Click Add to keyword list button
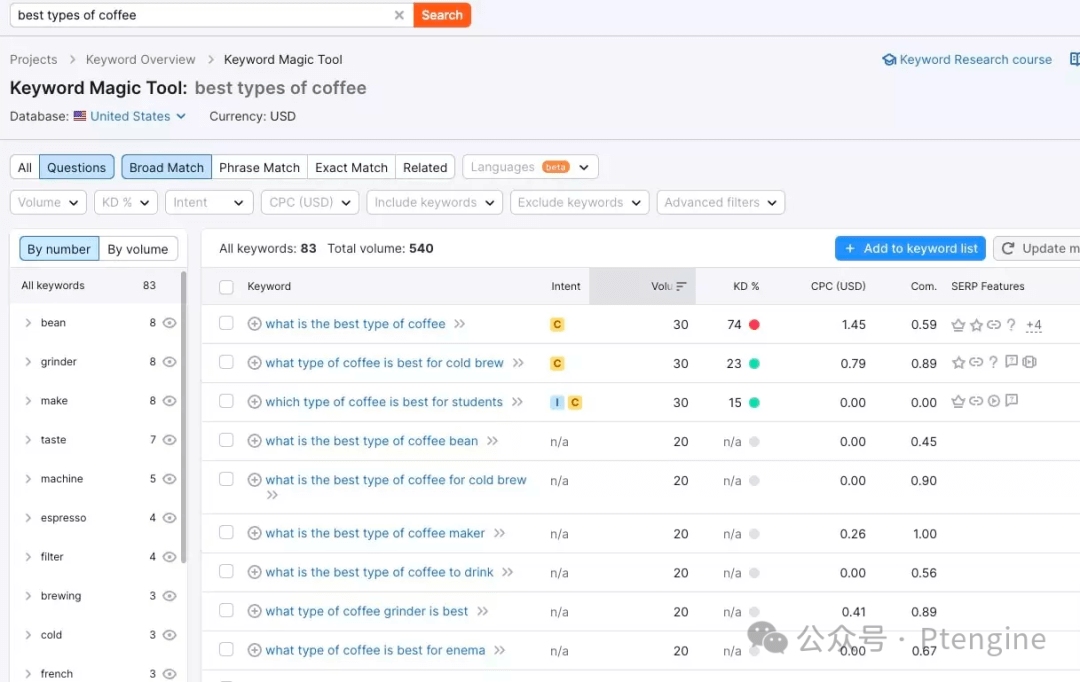This screenshot has width=1080, height=682. 910,249
